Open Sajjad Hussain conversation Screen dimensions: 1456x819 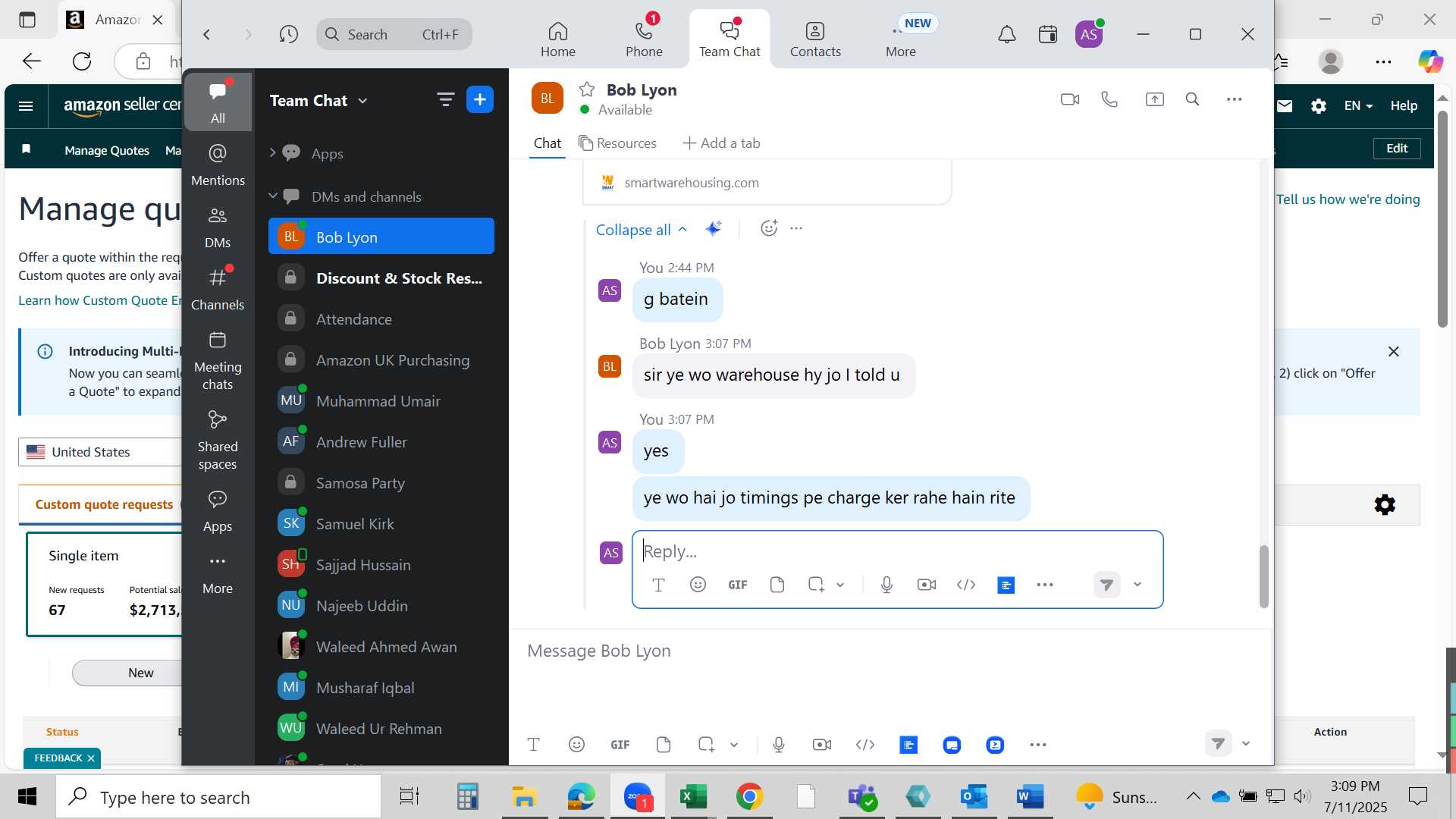click(381, 564)
